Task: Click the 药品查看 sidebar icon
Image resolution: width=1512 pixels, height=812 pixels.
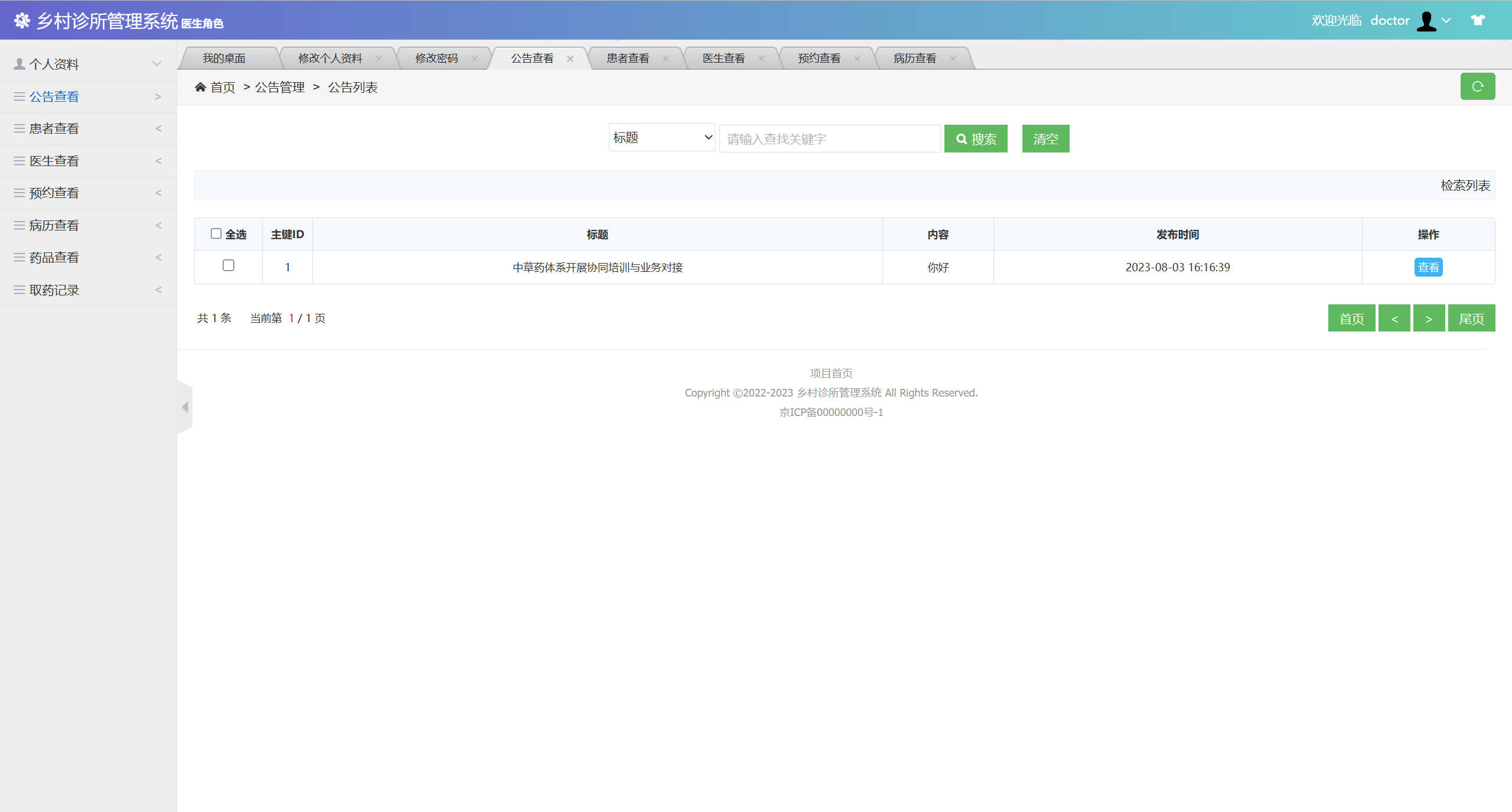Action: 18,257
